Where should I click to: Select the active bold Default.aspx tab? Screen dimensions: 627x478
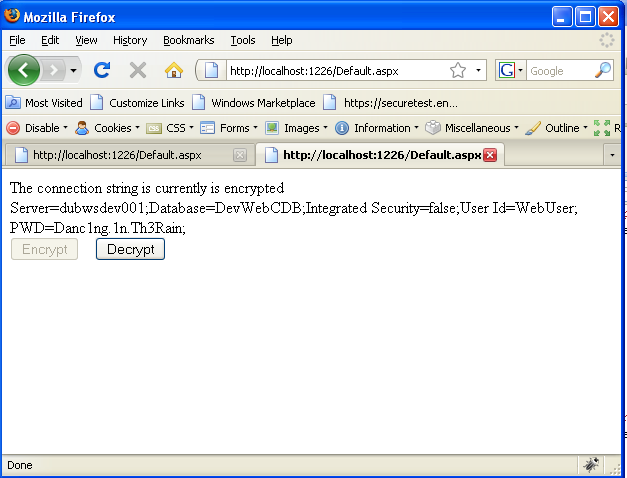tap(382, 154)
